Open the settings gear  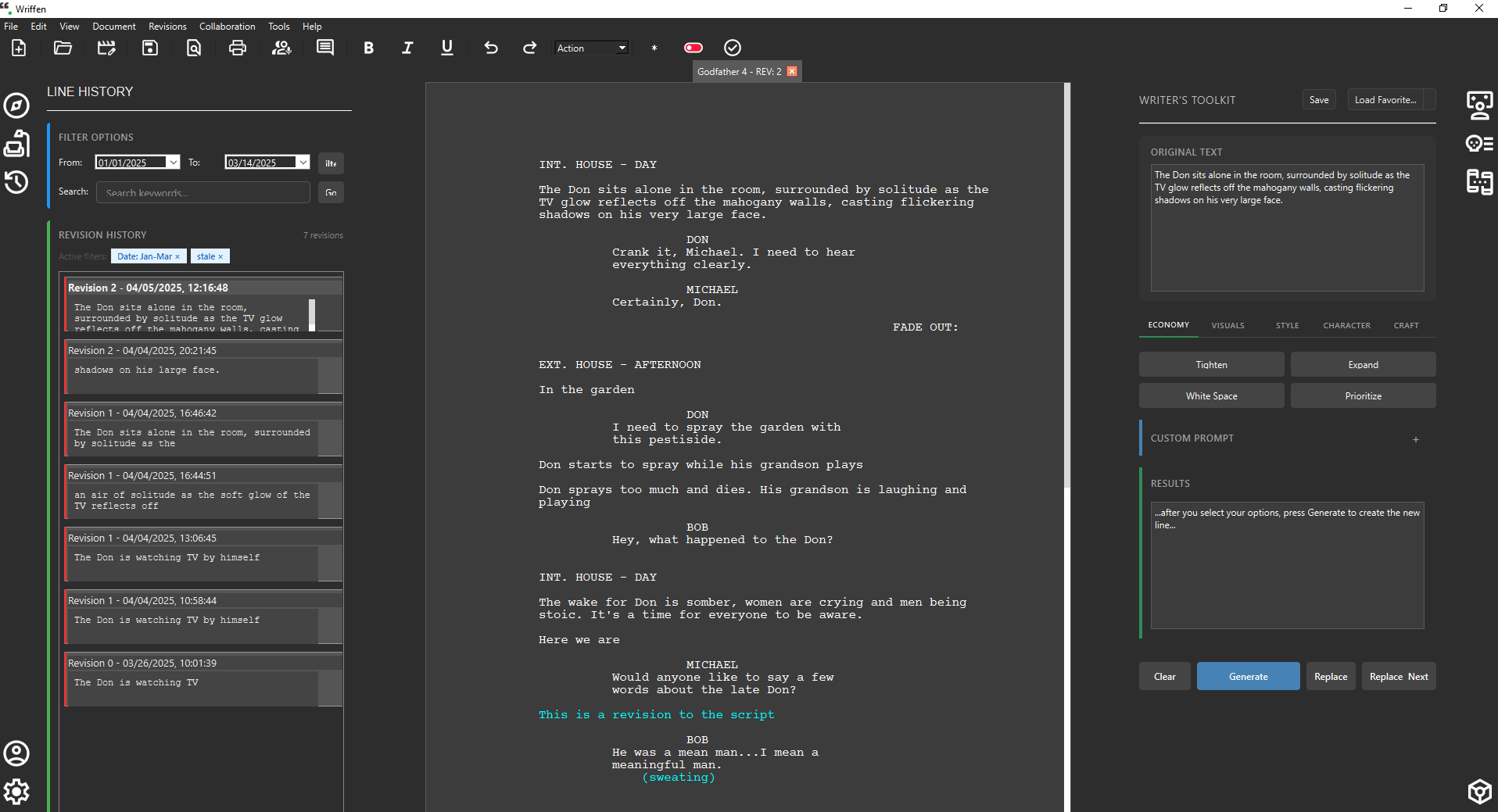16,792
